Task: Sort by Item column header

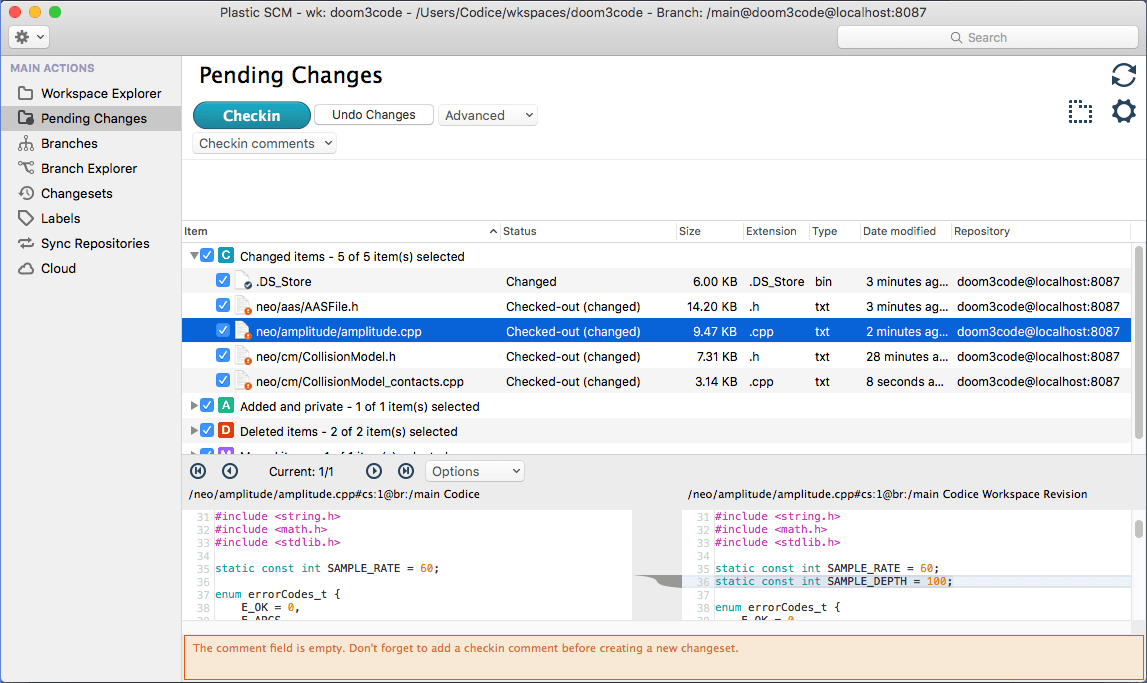Action: coord(341,231)
